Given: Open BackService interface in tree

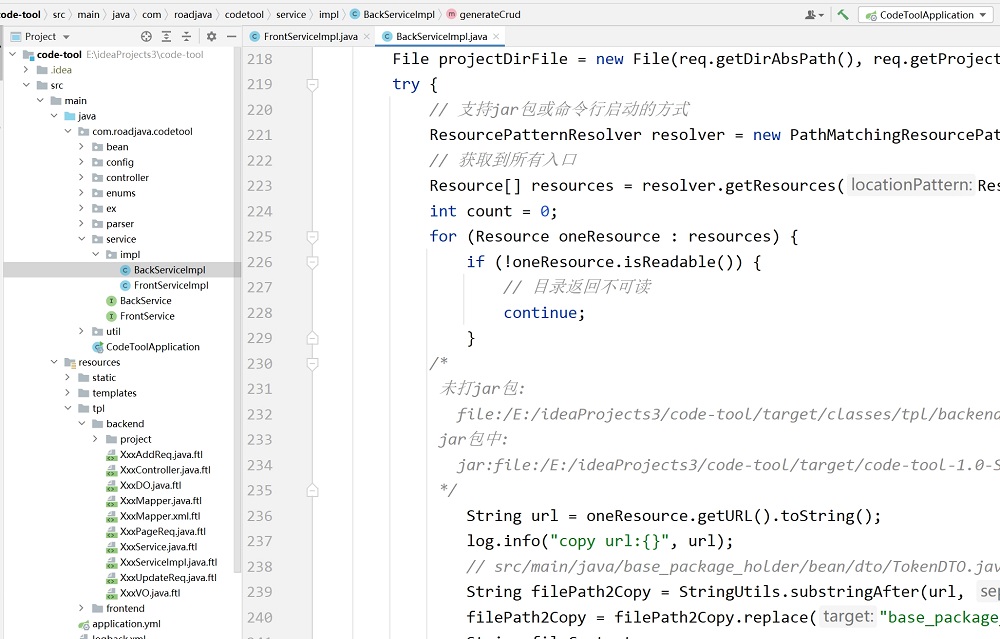Looking at the screenshot, I should [145, 300].
